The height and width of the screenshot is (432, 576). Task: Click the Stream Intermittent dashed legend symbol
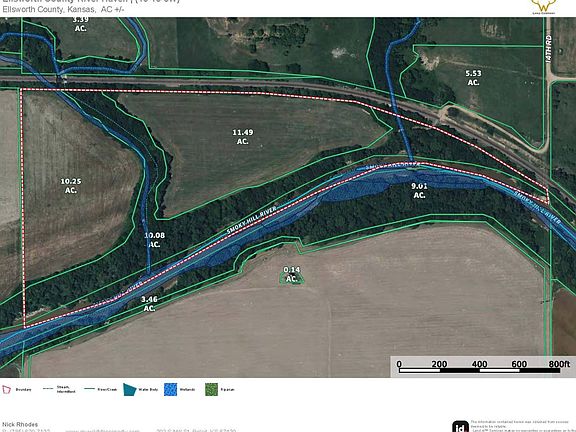point(48,389)
